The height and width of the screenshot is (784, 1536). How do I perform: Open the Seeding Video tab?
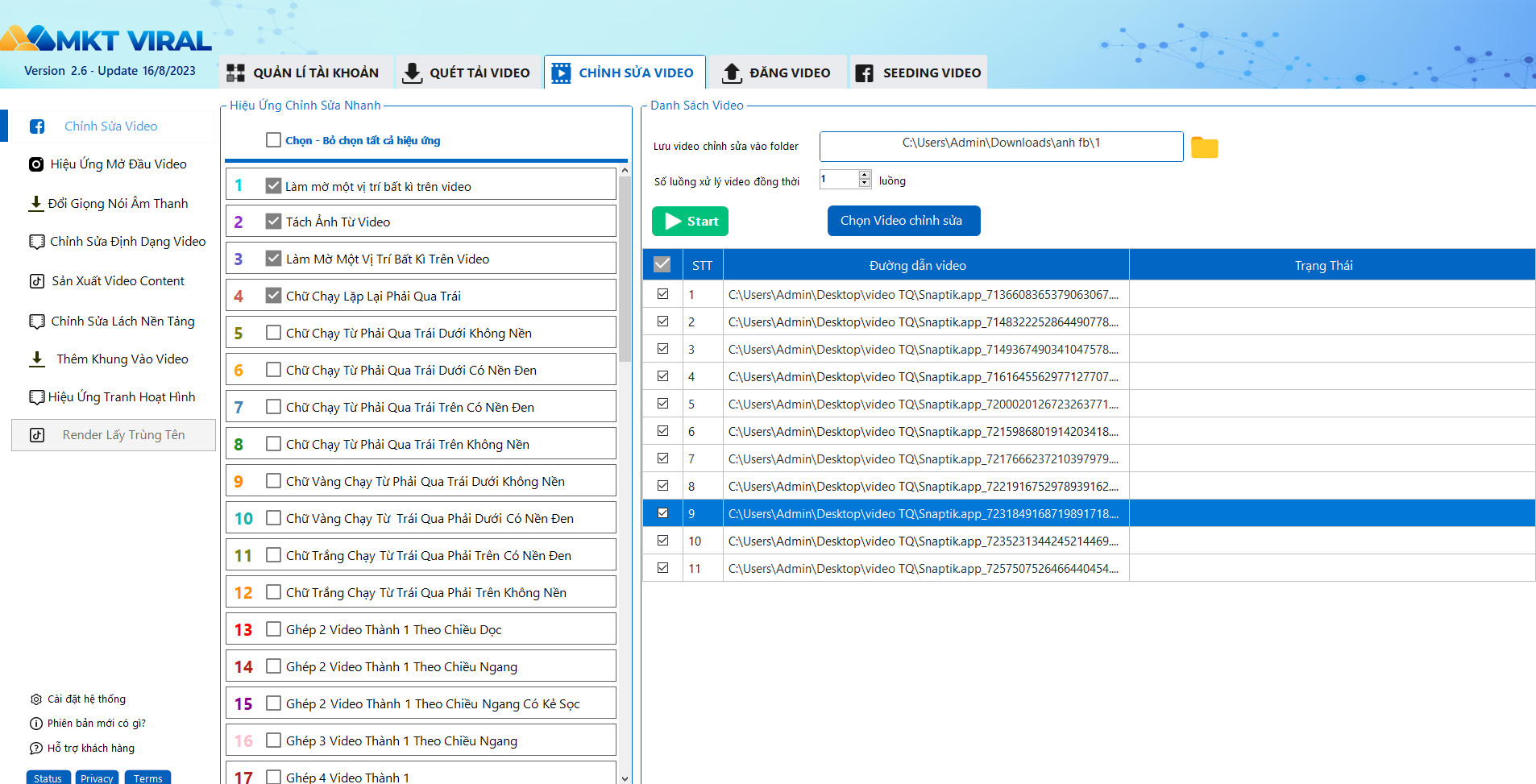pos(919,73)
